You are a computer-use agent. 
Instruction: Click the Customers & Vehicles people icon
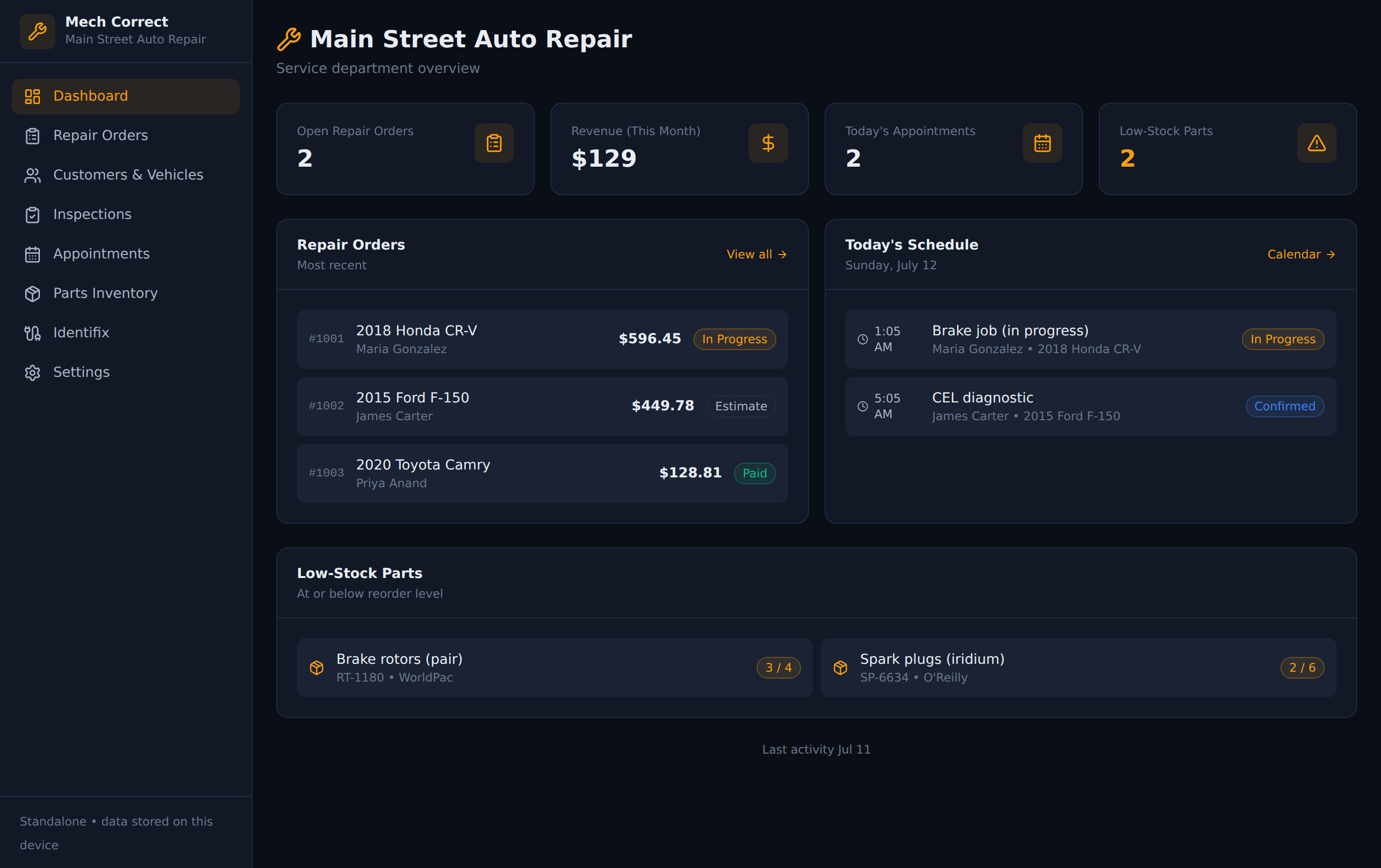point(33,176)
